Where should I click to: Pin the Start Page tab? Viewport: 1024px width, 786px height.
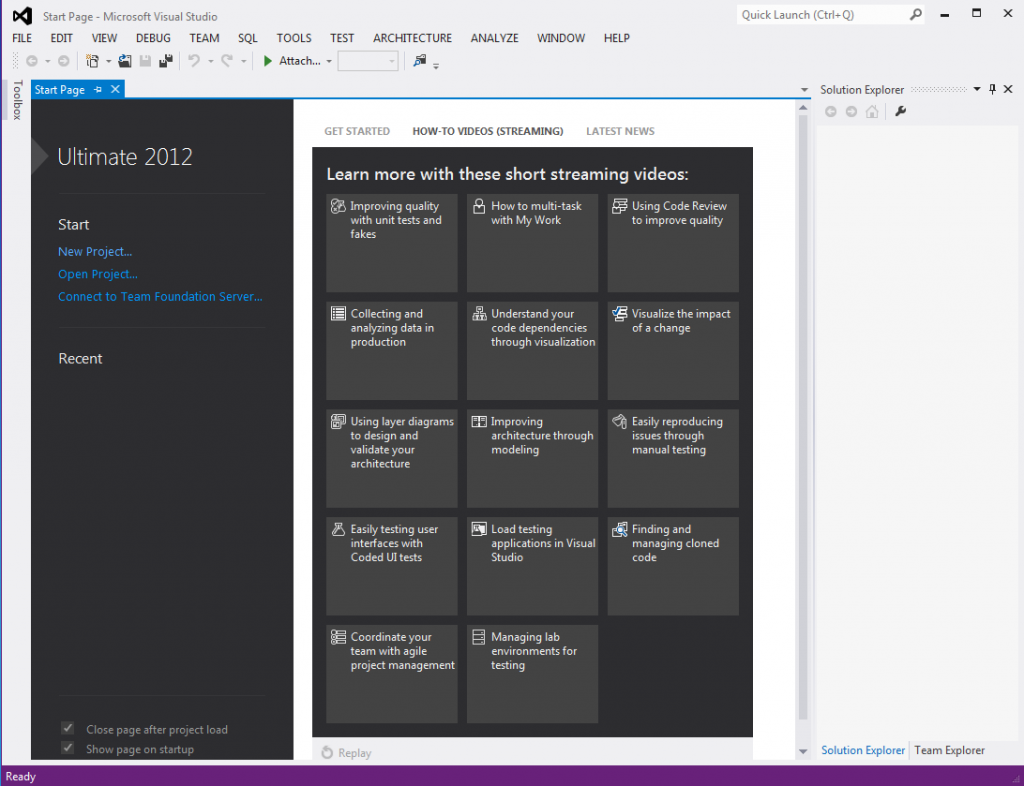pos(98,89)
